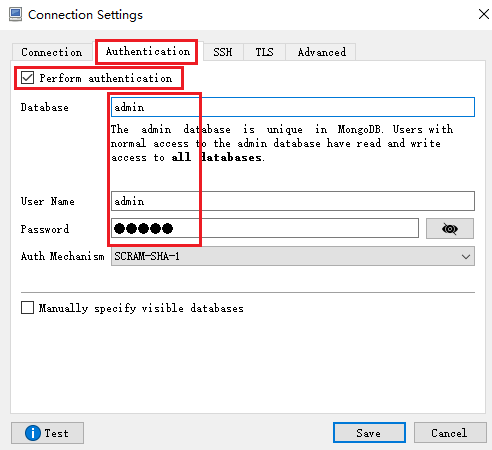
Task: Enable Manually specify visible databases
Action: [27, 308]
